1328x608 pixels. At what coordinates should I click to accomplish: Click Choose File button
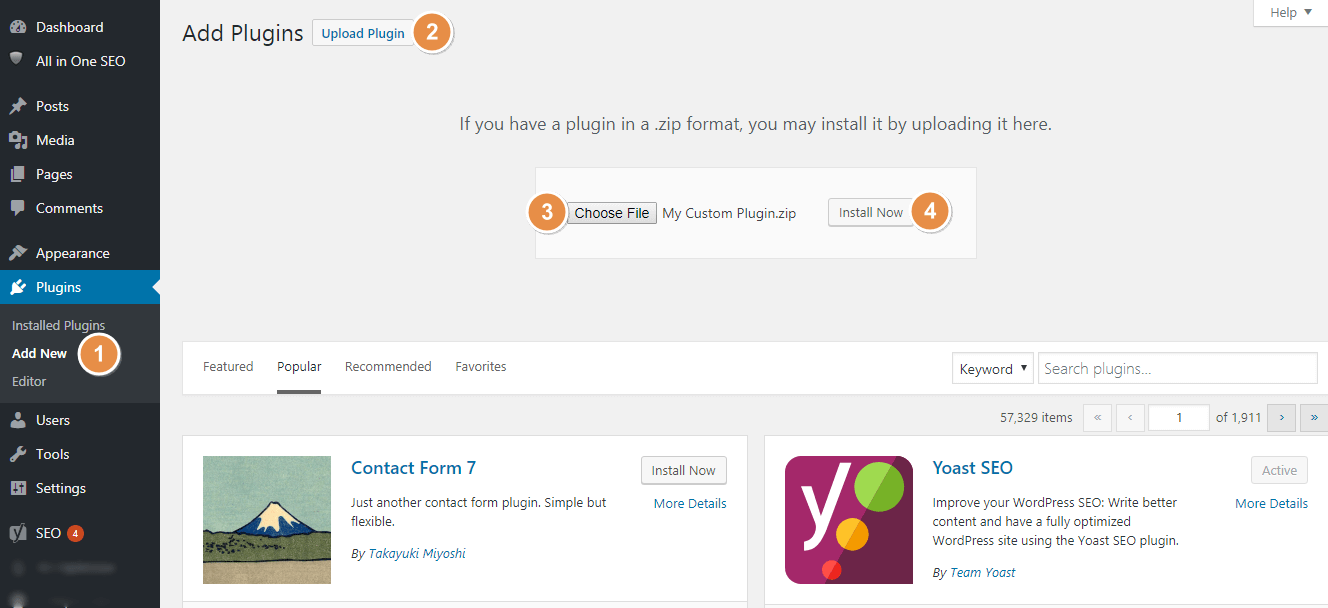pyautogui.click(x=612, y=213)
